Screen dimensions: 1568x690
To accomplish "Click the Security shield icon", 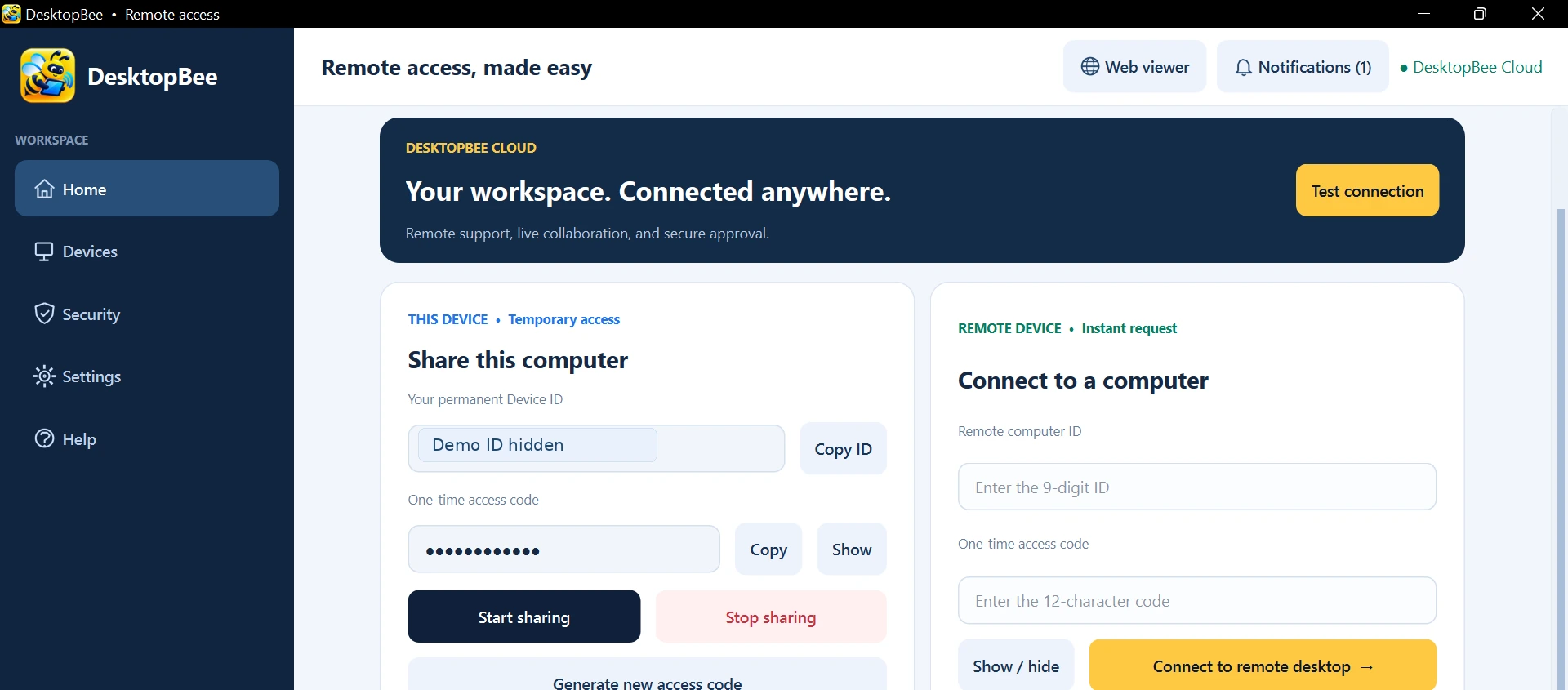I will pyautogui.click(x=44, y=314).
